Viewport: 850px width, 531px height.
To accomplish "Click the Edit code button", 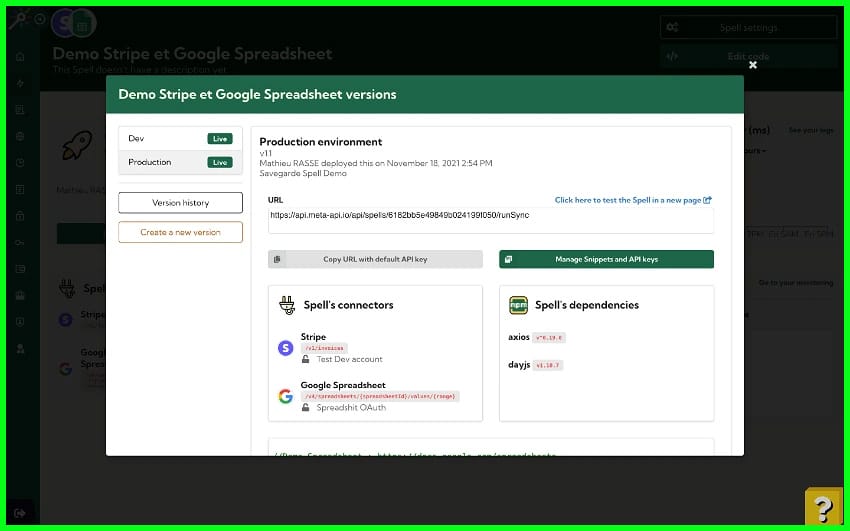I will click(749, 57).
